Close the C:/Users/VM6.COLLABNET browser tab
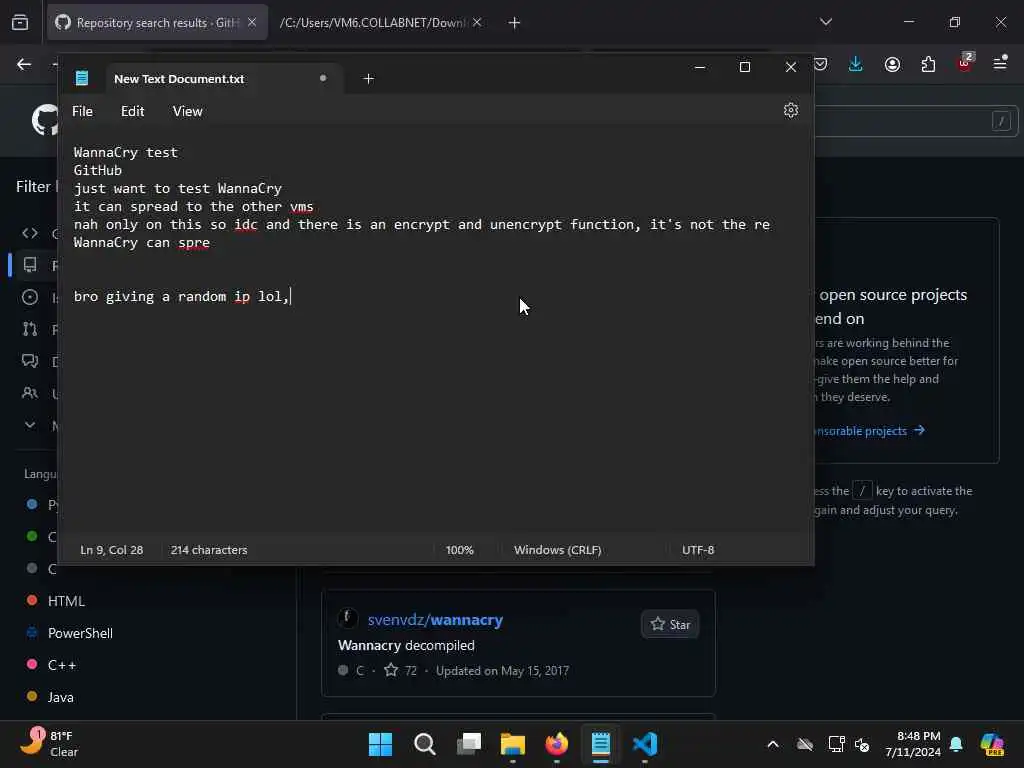This screenshot has width=1024, height=768. (477, 23)
